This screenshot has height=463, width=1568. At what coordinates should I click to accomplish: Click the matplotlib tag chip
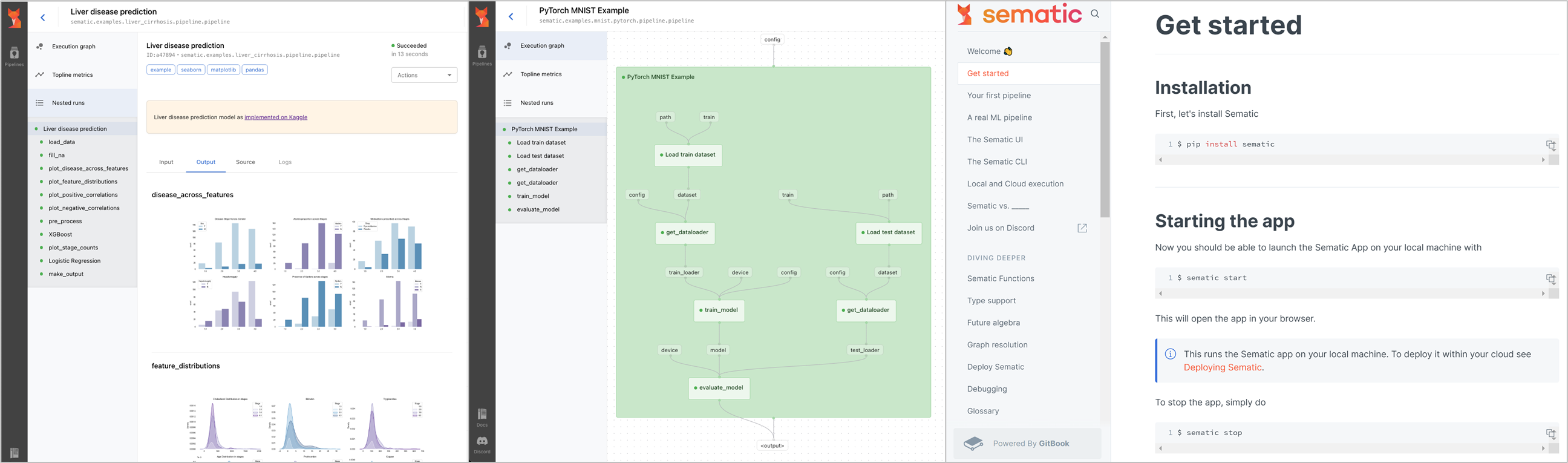223,70
